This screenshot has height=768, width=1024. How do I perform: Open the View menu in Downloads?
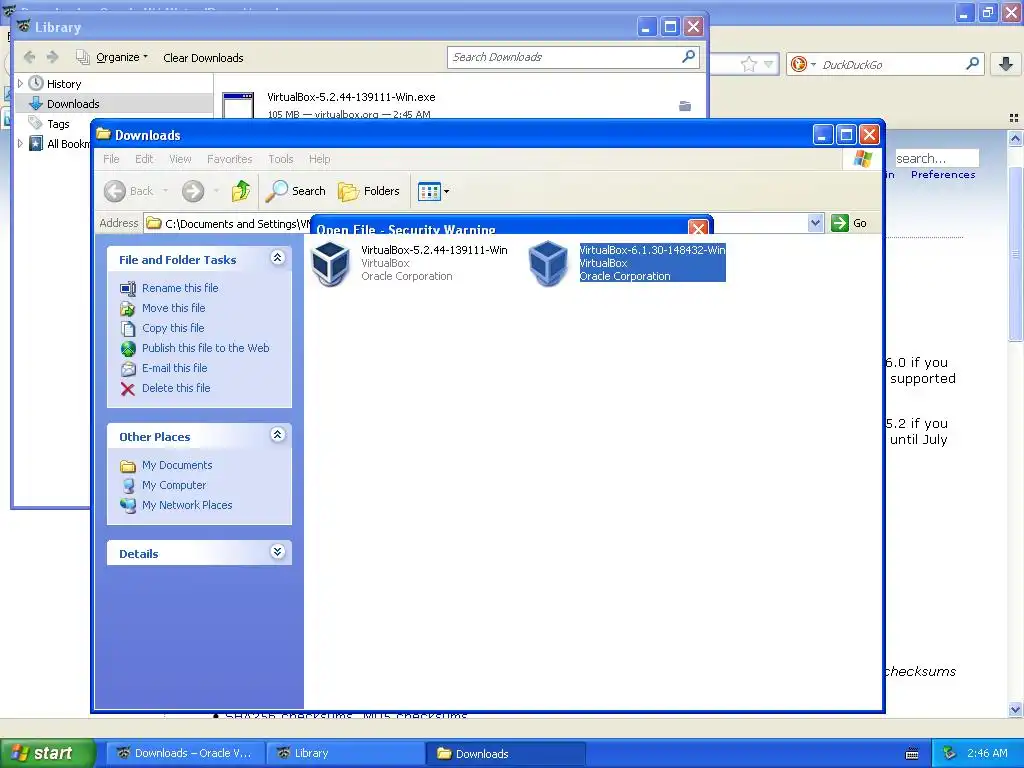pos(180,159)
